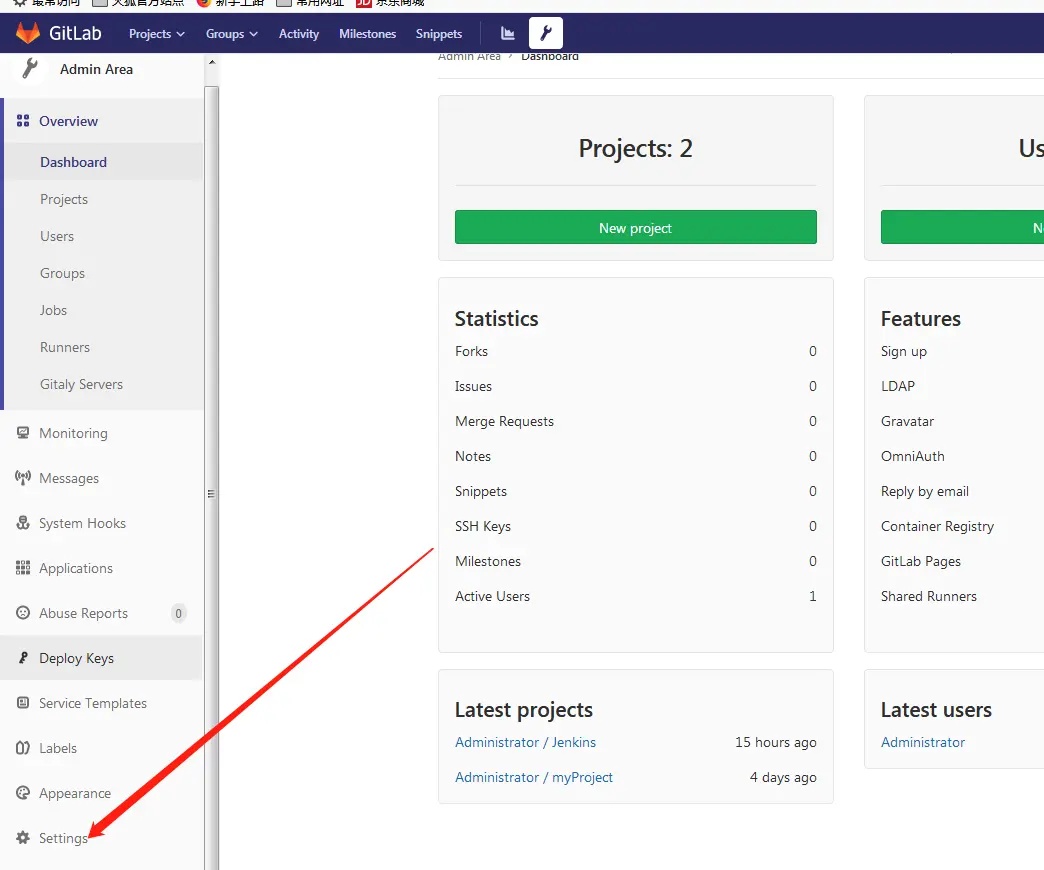Click the GitLab Pages feature label
This screenshot has width=1044, height=870.
(920, 561)
